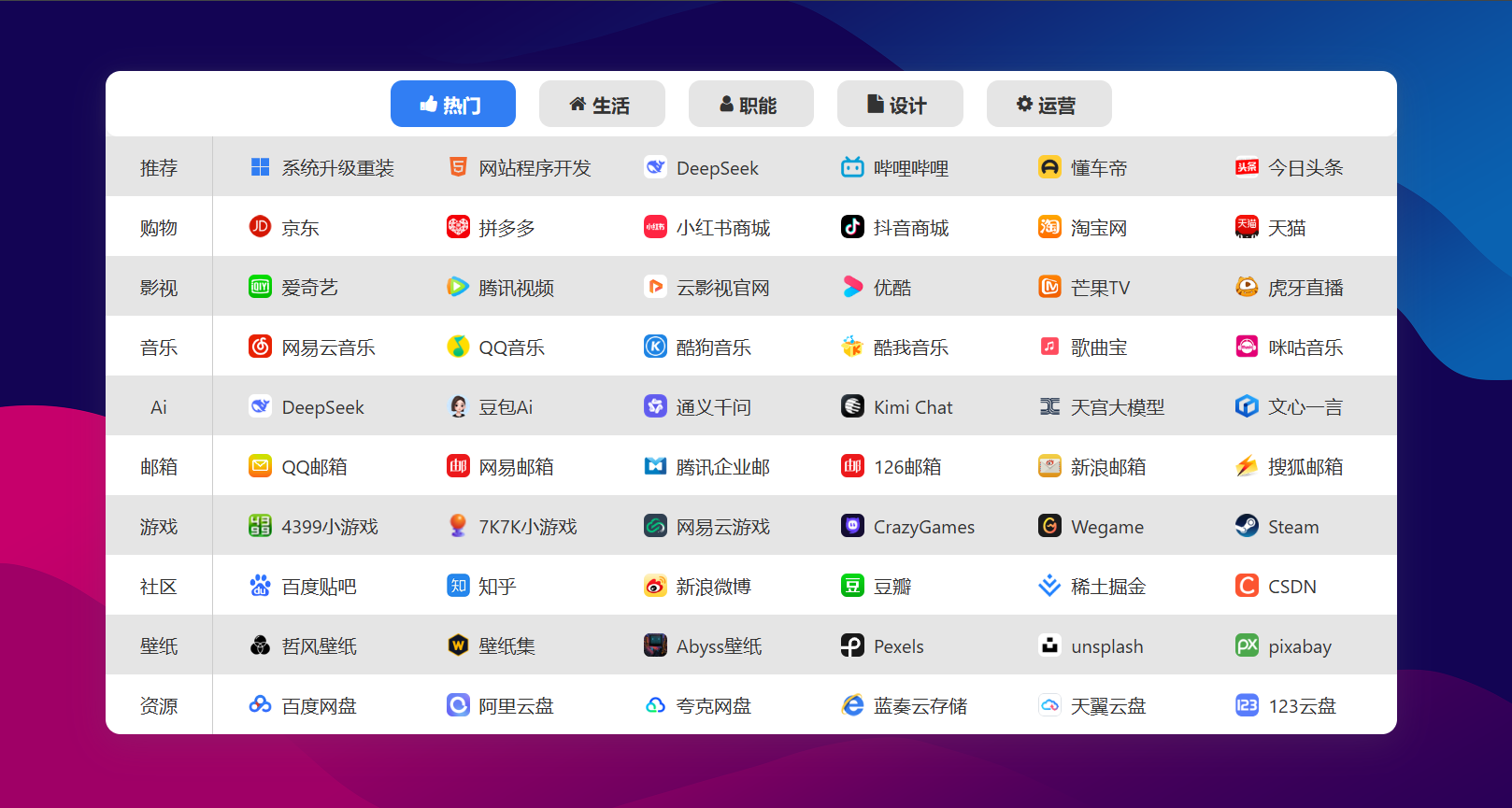Screen dimensions: 1512x808
Task: Open the Steam icon
Action: point(1247,526)
